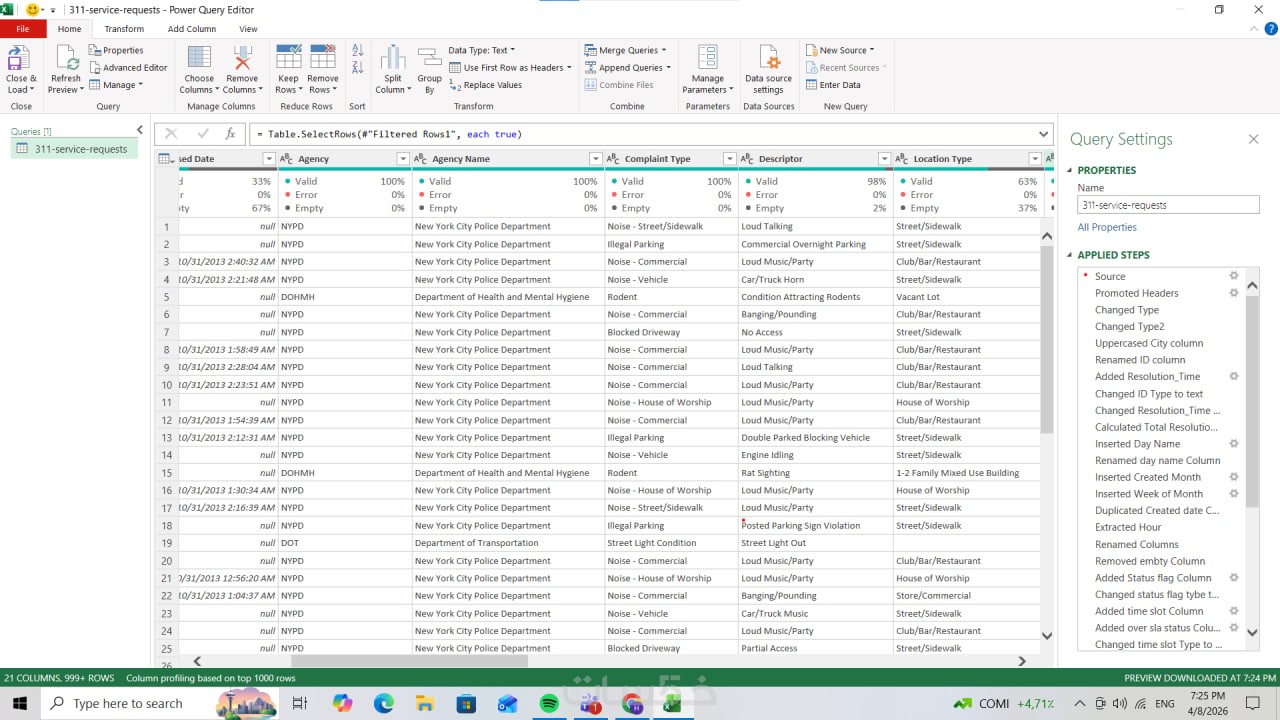
Task: Select the Renamed Columns applied step
Action: tap(1137, 544)
